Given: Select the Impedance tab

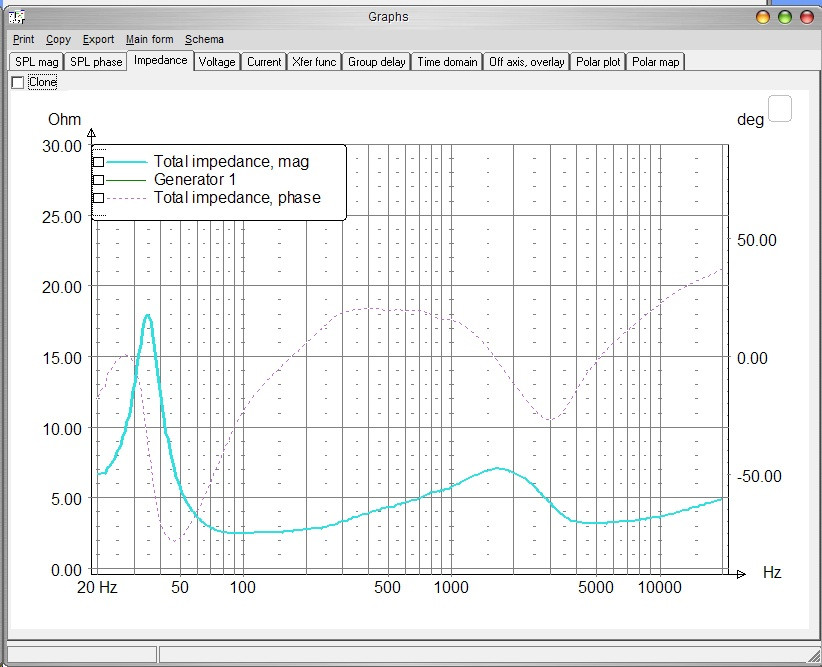Looking at the screenshot, I should point(160,60).
